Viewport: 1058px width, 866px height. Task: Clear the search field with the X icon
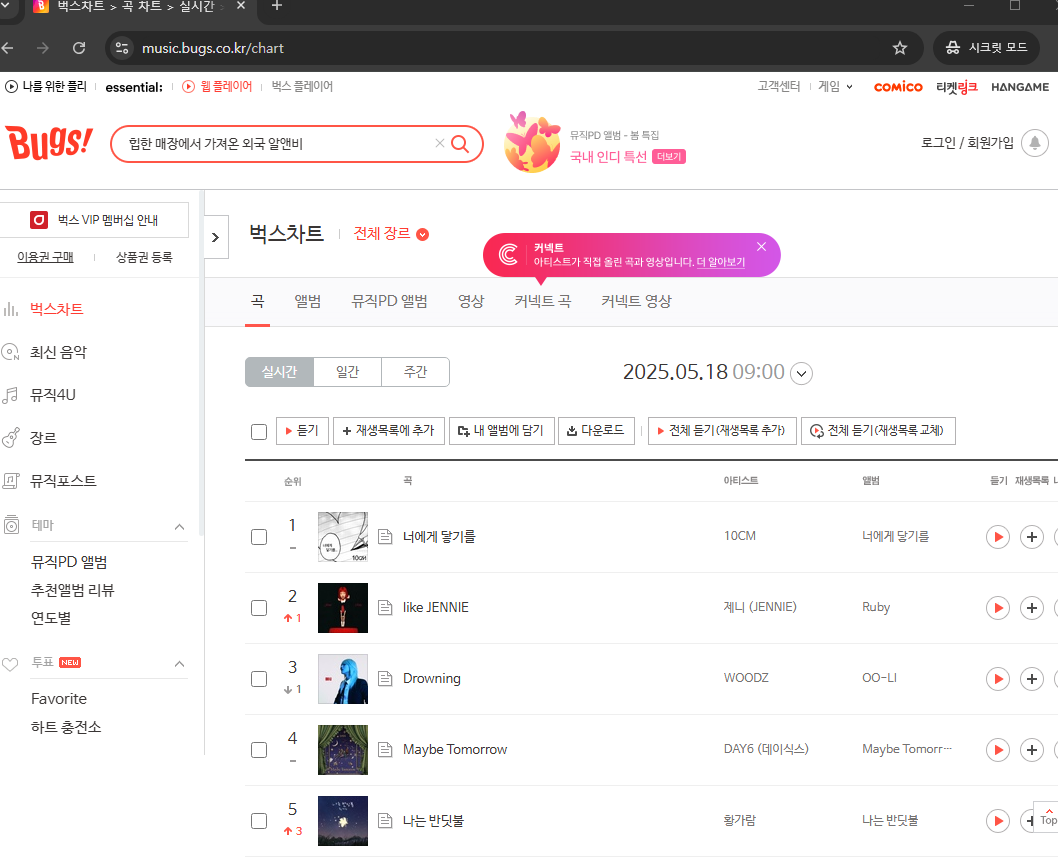(439, 143)
